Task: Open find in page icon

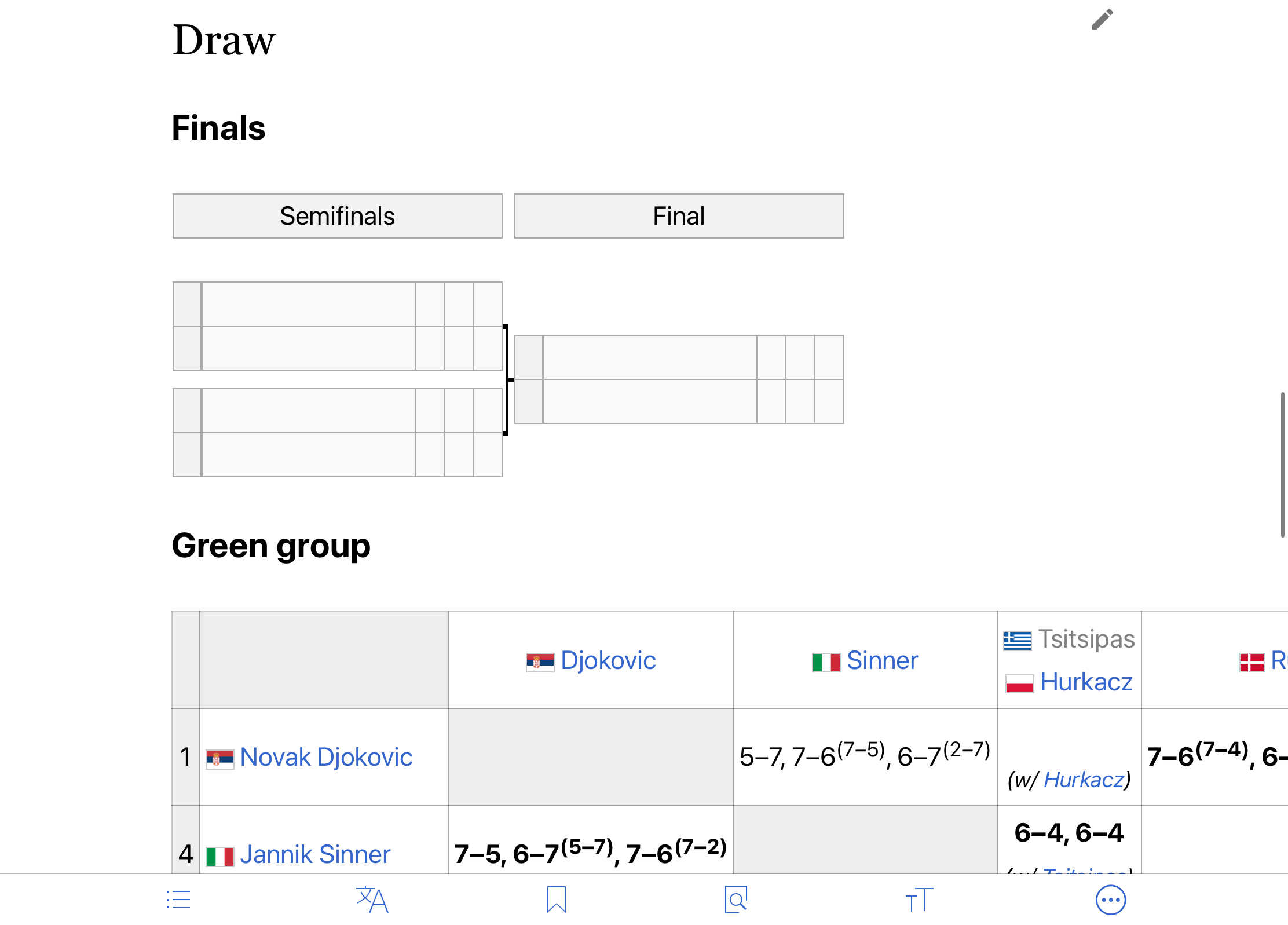Action: [x=736, y=900]
